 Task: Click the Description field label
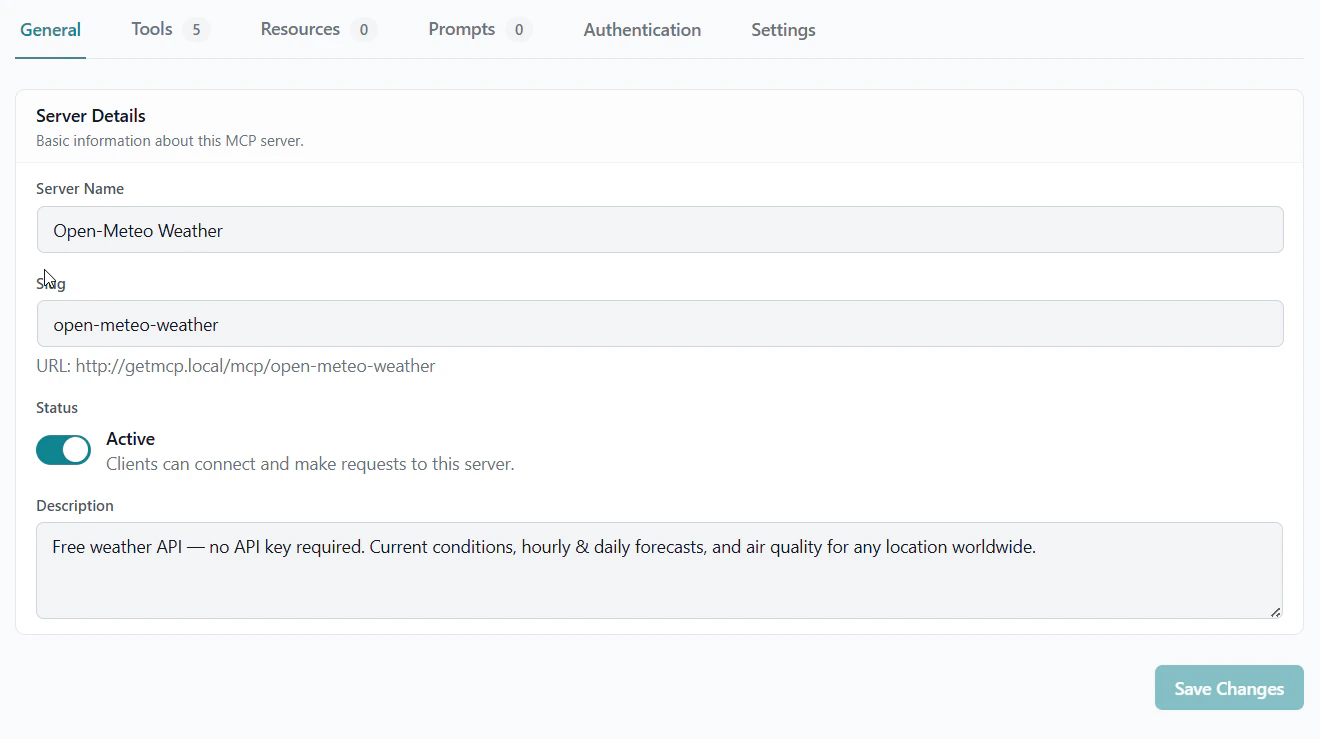75,506
